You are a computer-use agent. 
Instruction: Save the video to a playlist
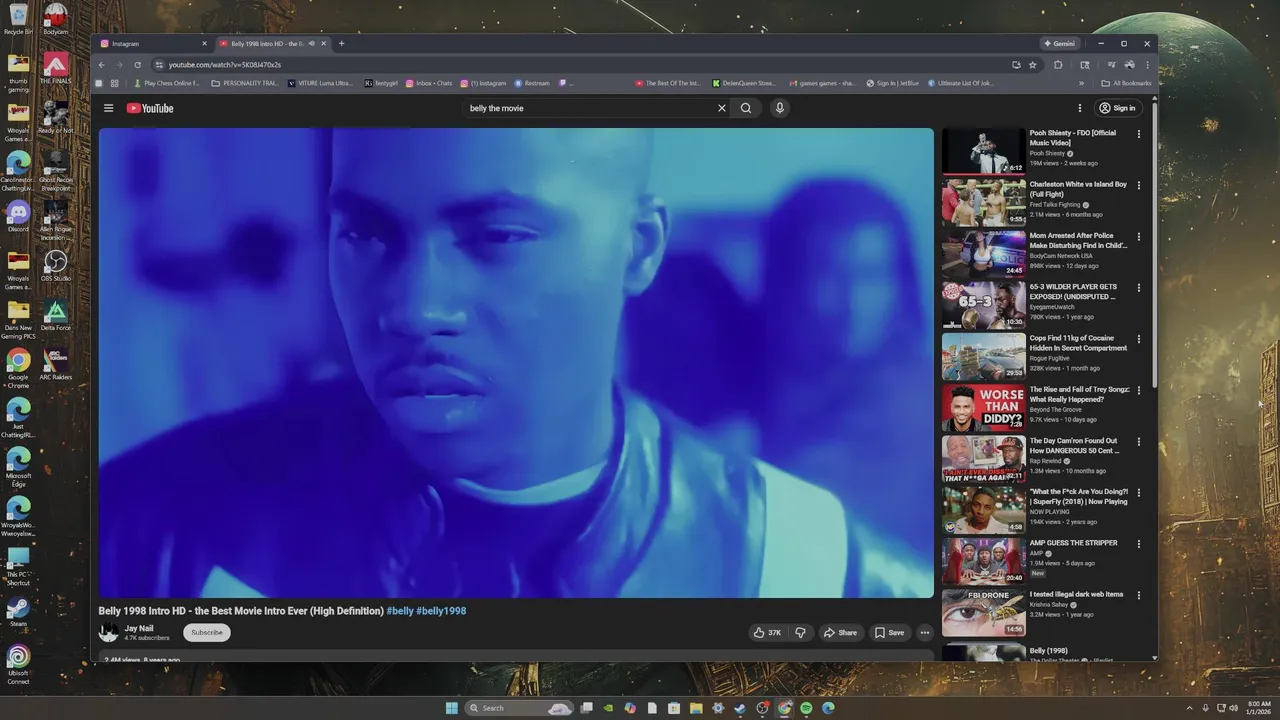click(889, 633)
